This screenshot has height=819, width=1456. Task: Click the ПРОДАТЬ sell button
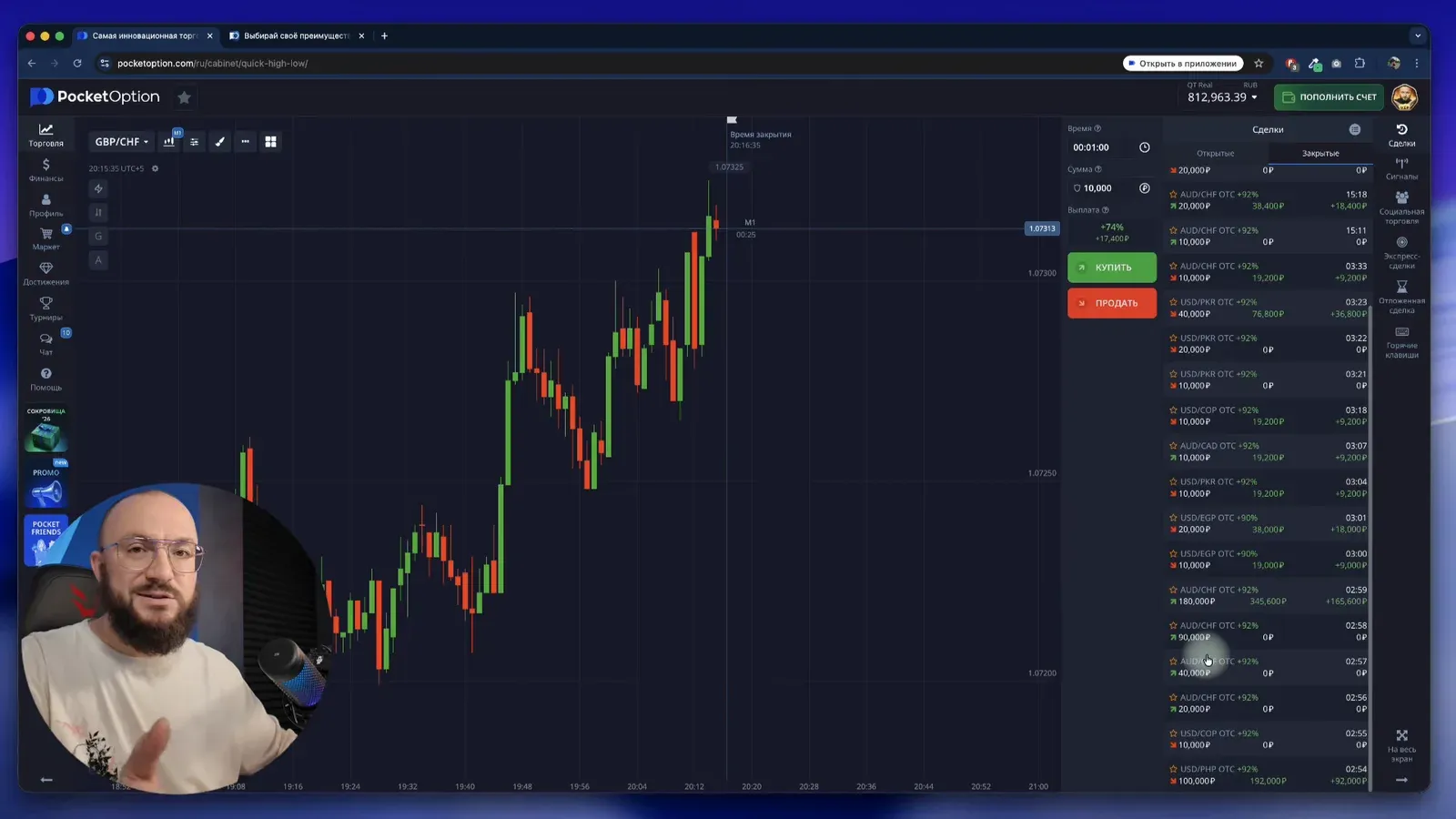[x=1112, y=303]
